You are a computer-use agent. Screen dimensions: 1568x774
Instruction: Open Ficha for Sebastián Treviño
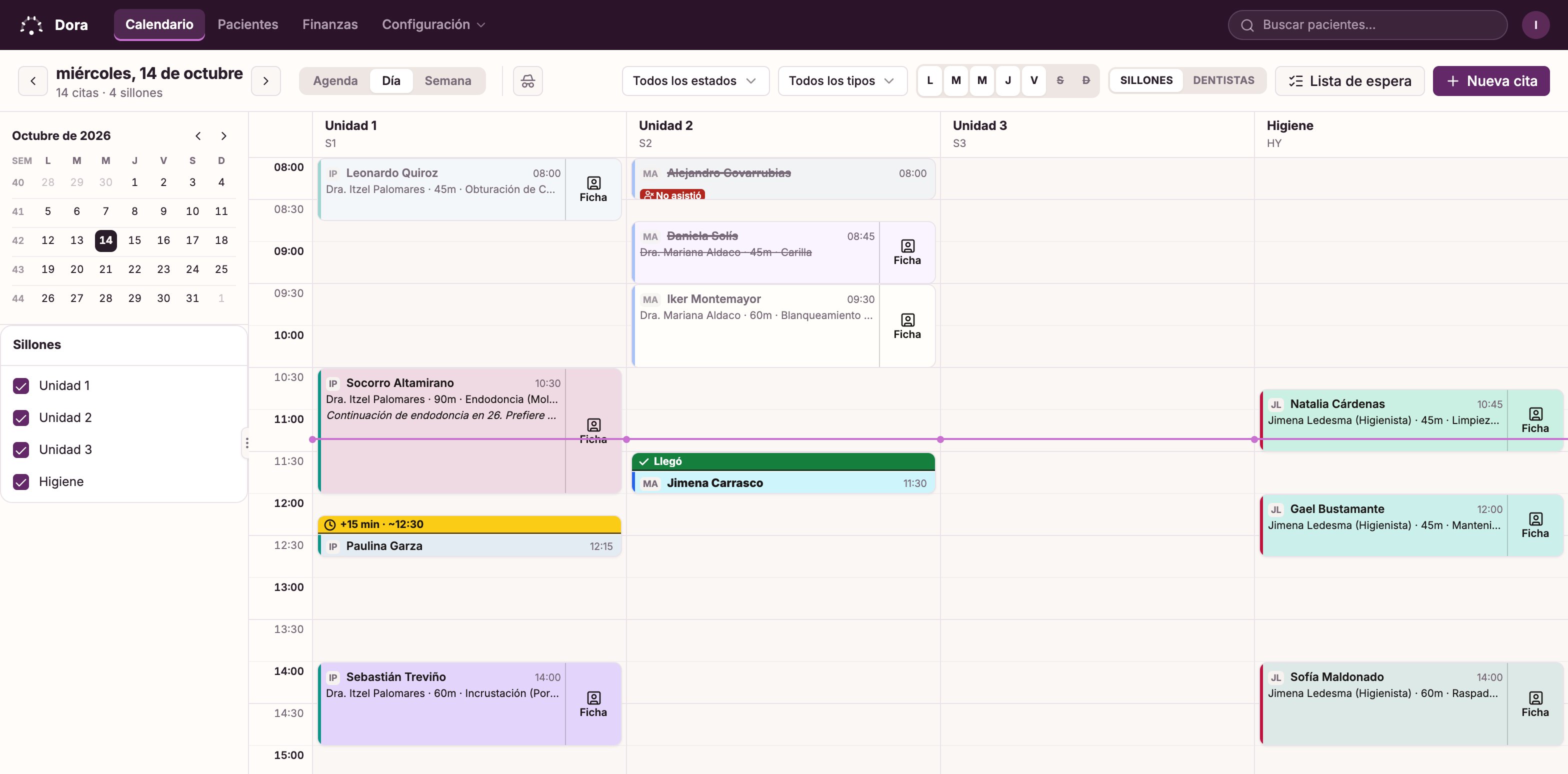[593, 704]
